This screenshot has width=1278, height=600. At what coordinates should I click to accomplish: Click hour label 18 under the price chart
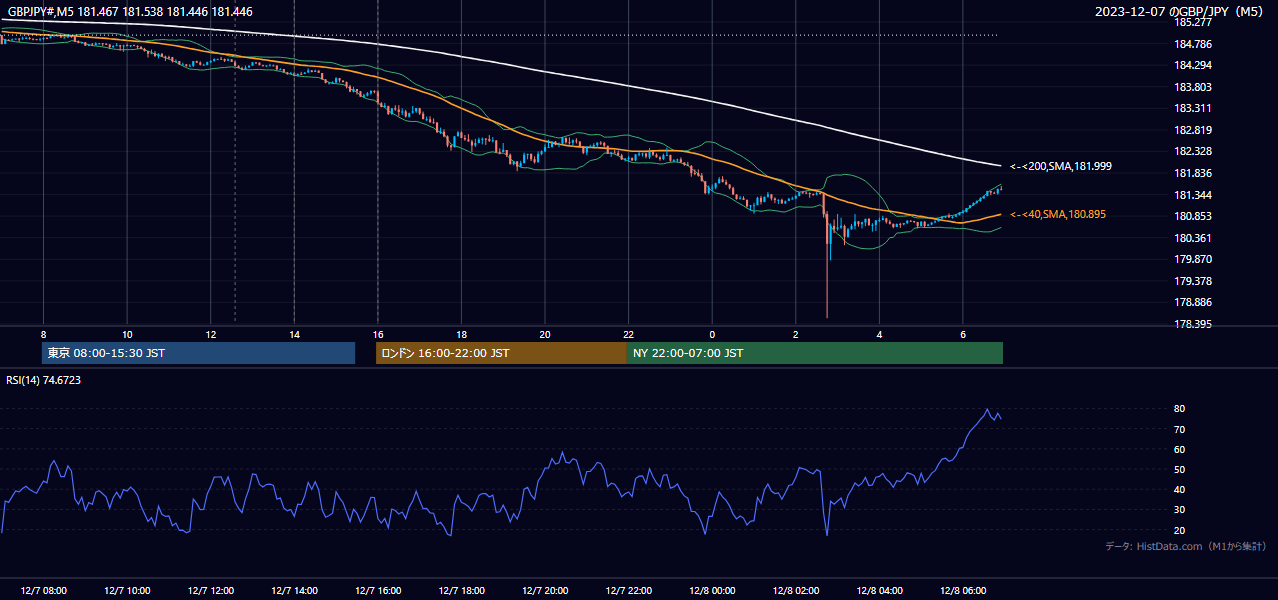click(461, 334)
